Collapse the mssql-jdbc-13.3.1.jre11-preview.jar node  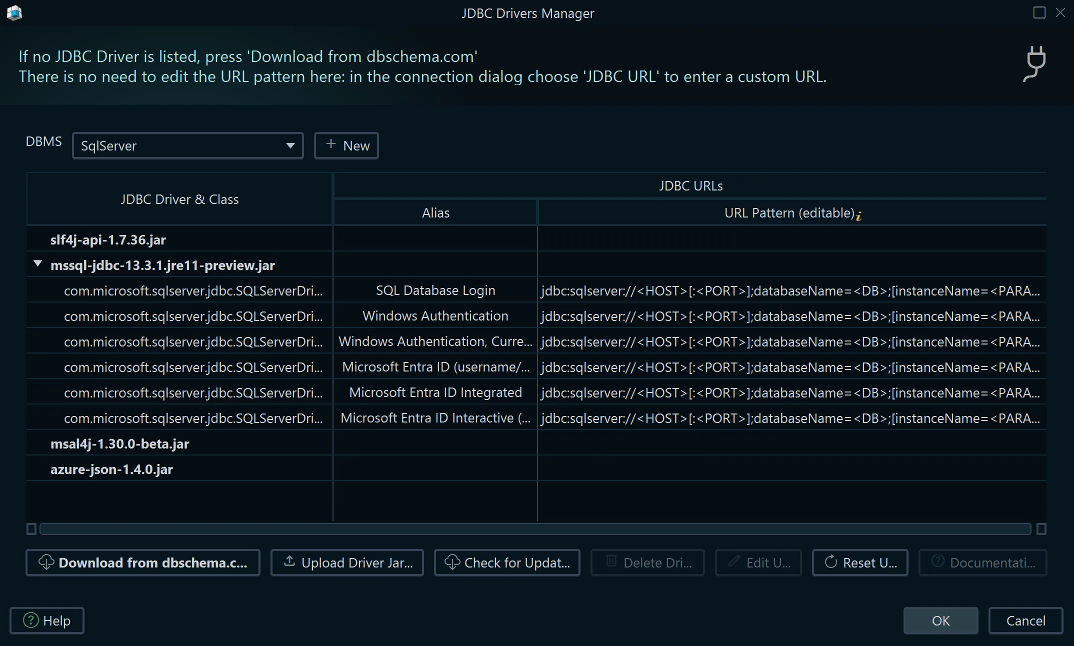(x=38, y=265)
